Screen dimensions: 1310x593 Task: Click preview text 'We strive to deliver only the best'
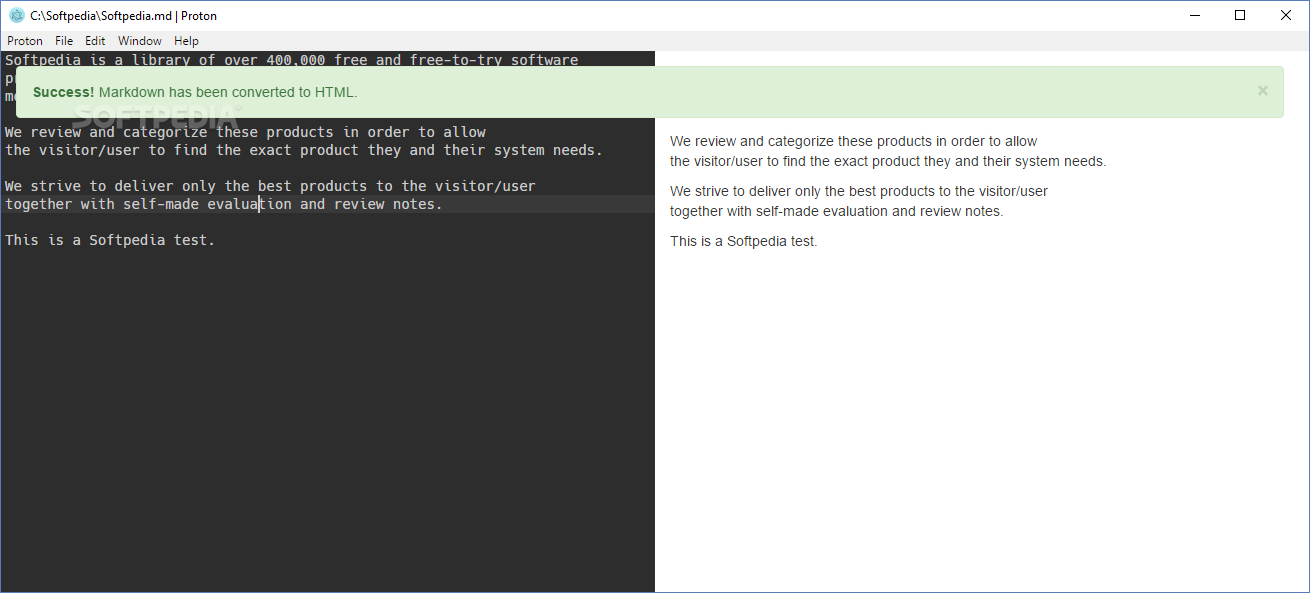pos(859,191)
